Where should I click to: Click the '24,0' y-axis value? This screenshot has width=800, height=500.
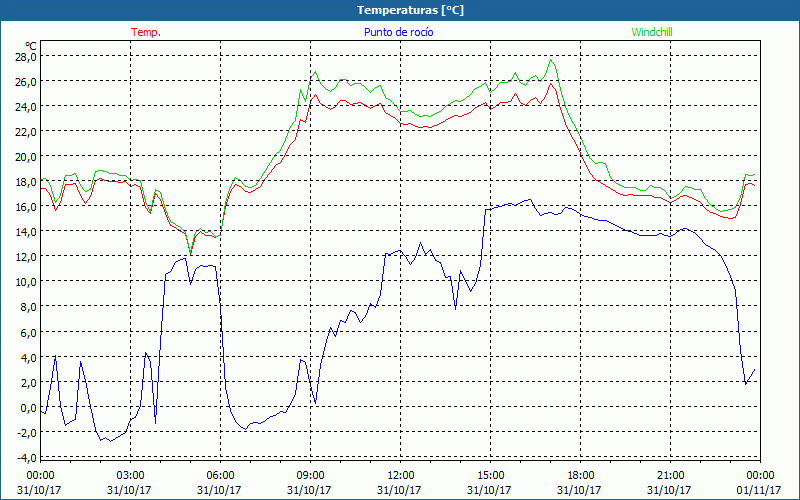click(x=26, y=107)
